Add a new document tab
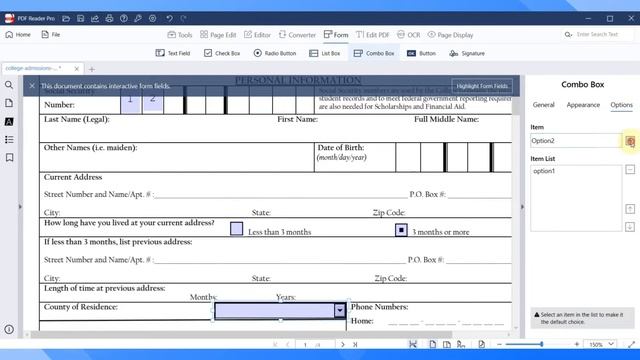This screenshot has height=360, width=640. [x=92, y=69]
